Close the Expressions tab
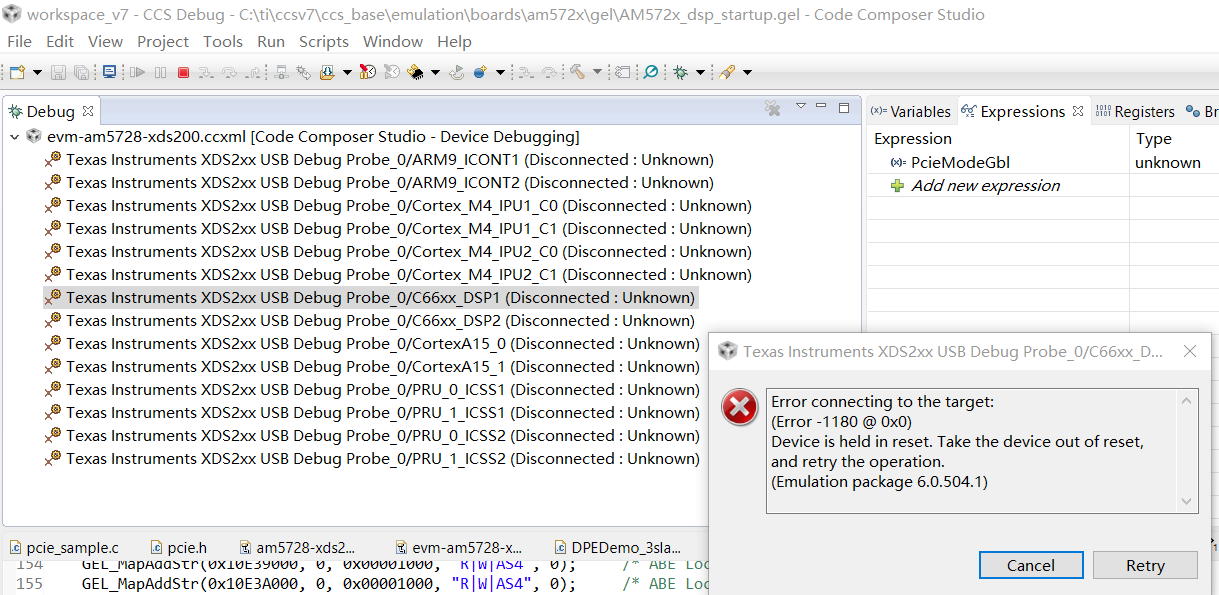Screen dimensions: 1219x595 pos(1078,111)
